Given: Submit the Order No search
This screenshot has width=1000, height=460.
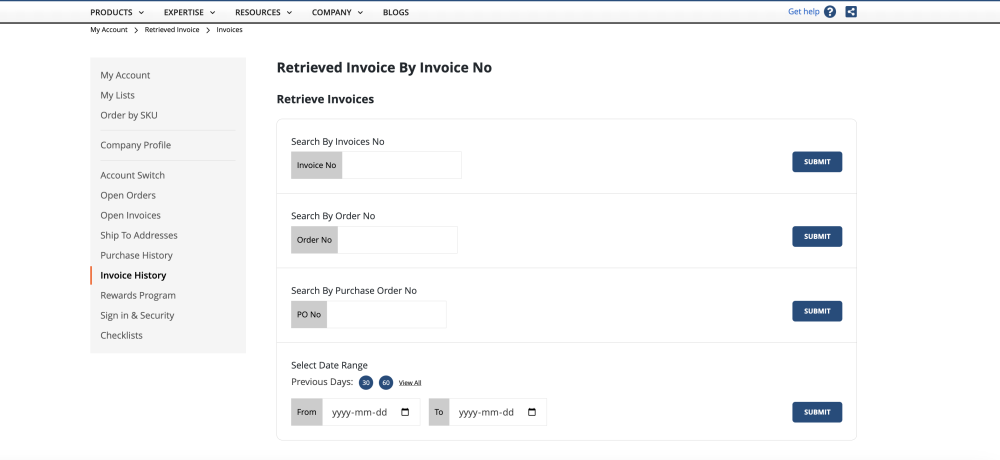Looking at the screenshot, I should [817, 237].
